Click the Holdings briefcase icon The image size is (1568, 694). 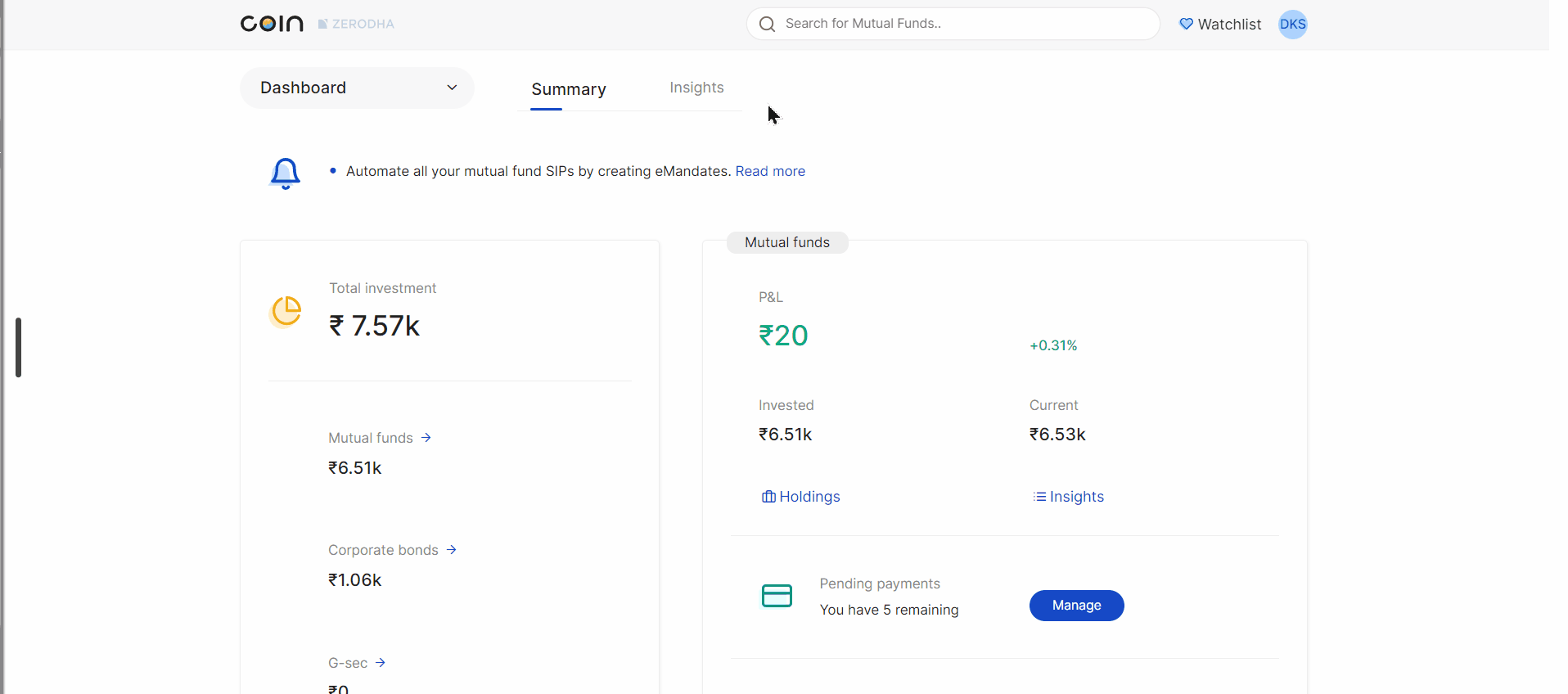[x=768, y=497]
